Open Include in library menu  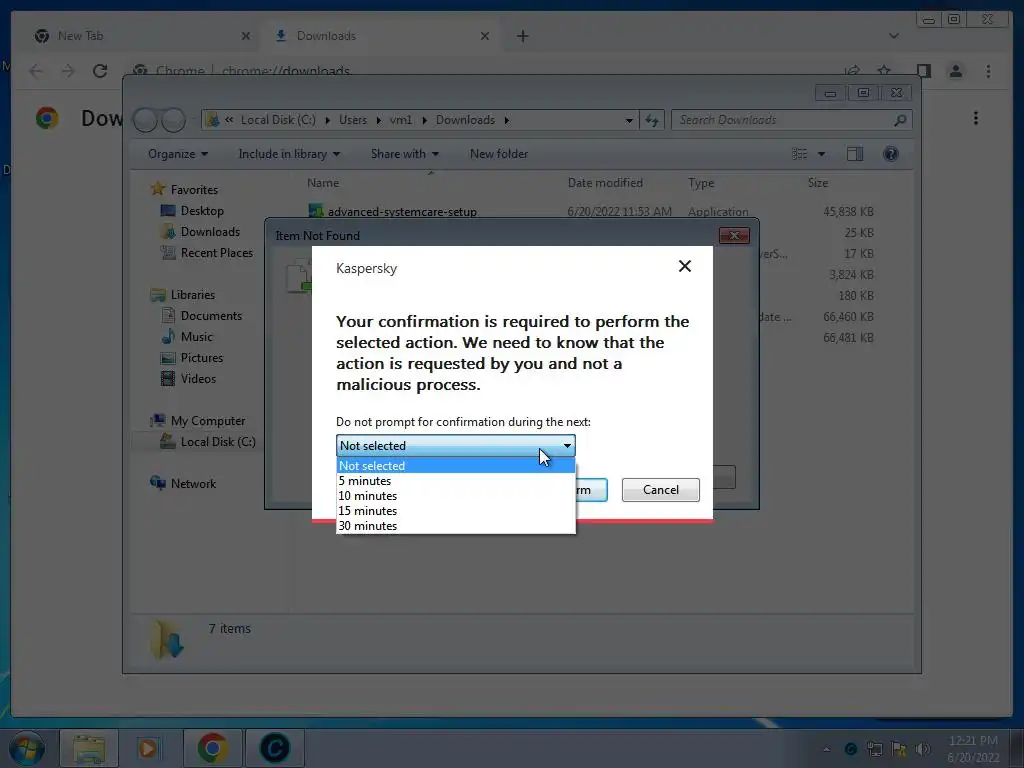(x=289, y=154)
